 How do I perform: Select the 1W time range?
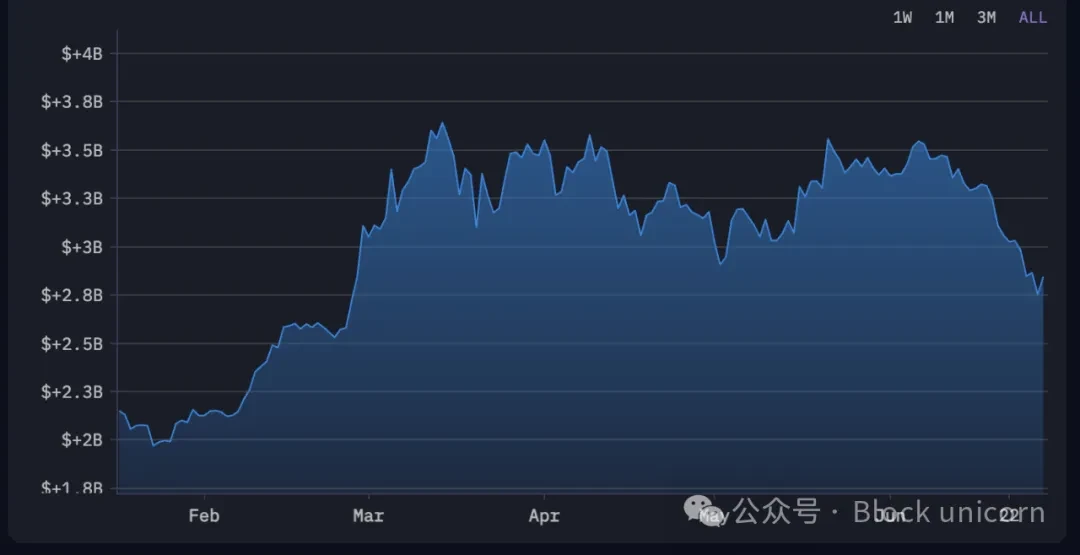tap(902, 18)
